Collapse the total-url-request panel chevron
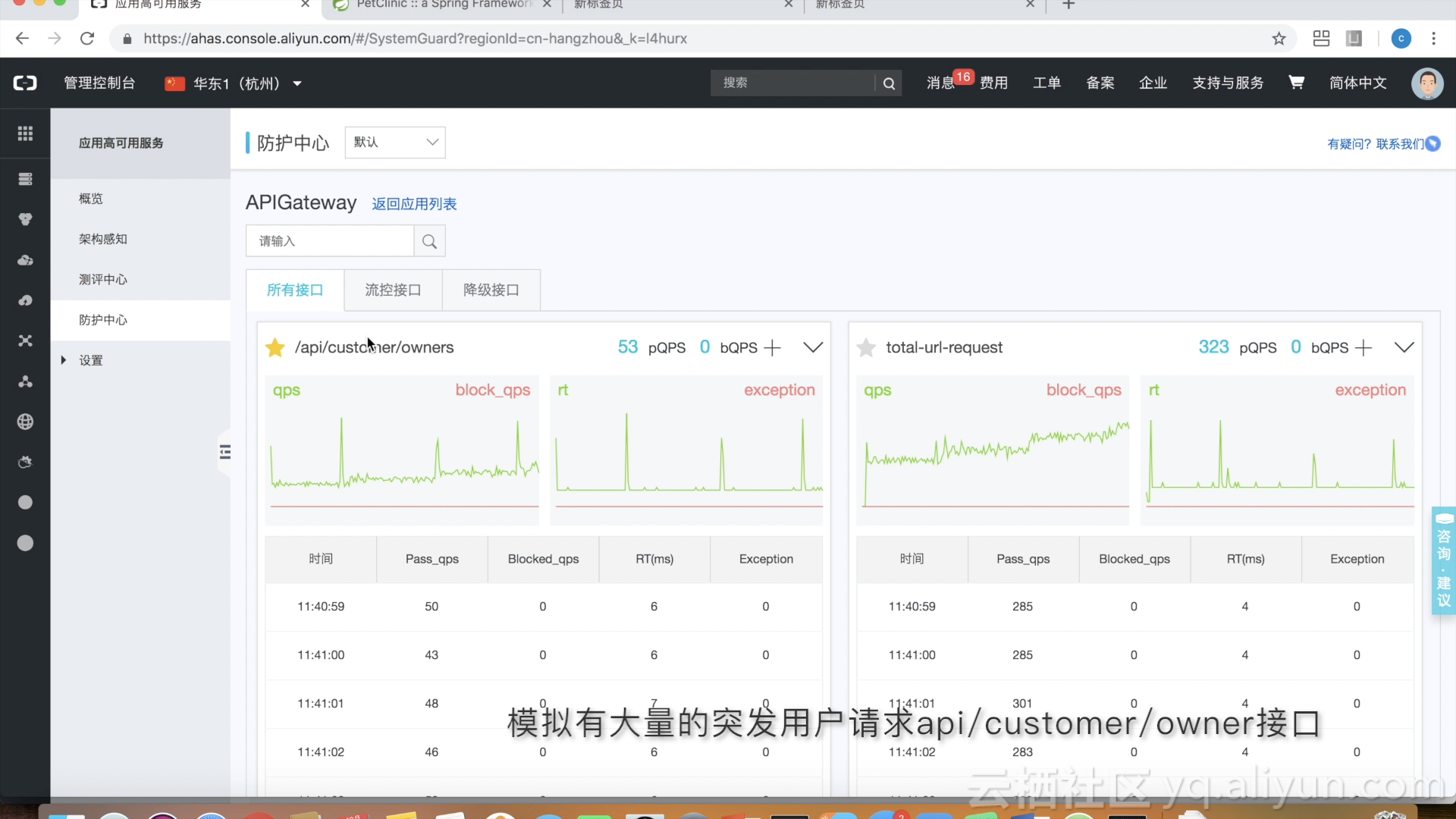The image size is (1456, 819). coord(1404,347)
